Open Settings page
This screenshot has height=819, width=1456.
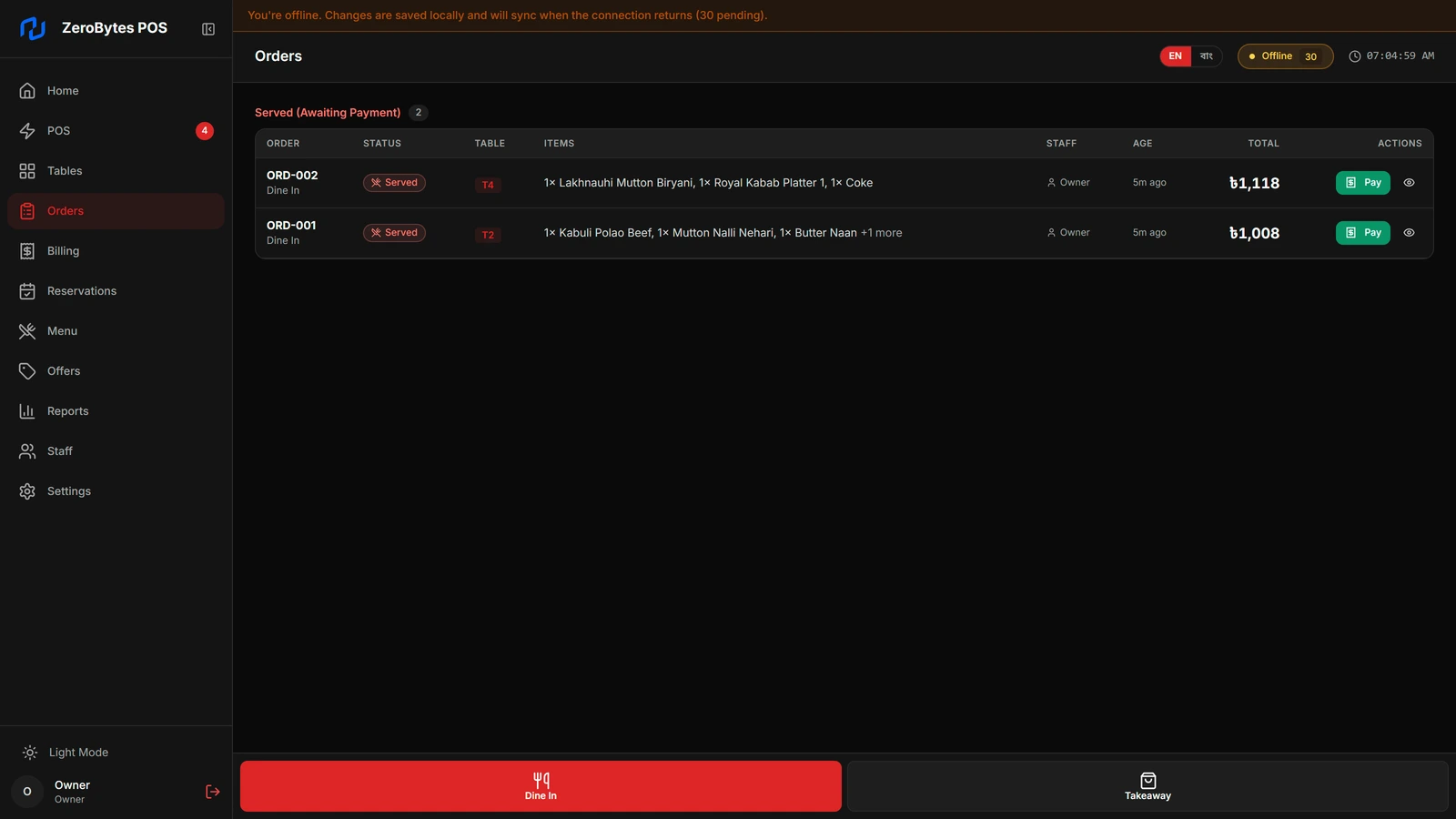pos(116,491)
